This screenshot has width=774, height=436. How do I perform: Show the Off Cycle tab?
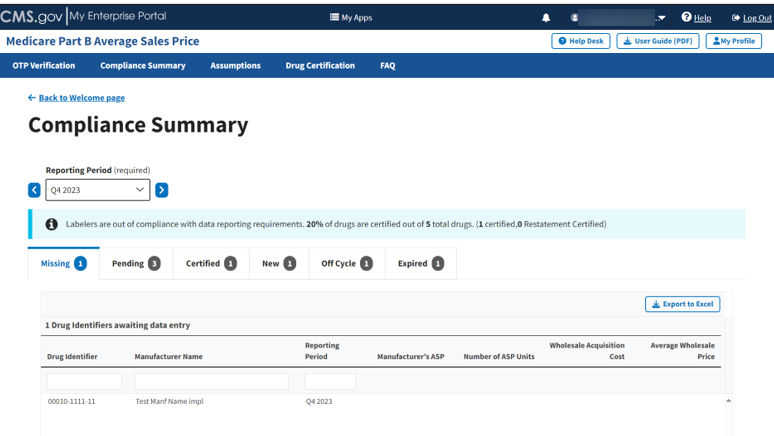pos(346,263)
